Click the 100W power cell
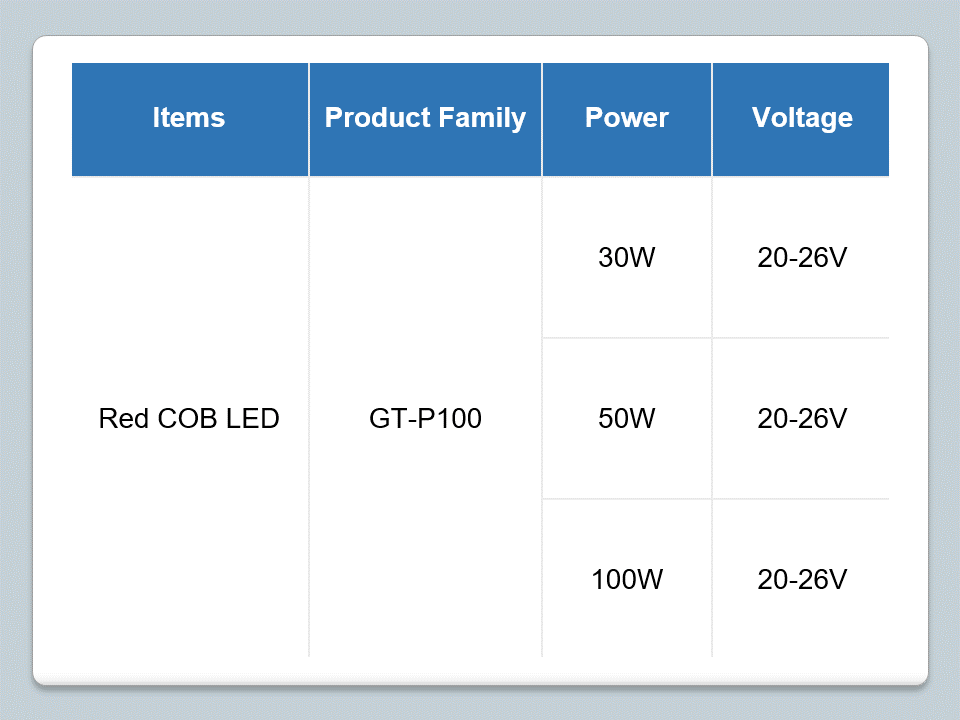The image size is (960, 720). [x=626, y=579]
